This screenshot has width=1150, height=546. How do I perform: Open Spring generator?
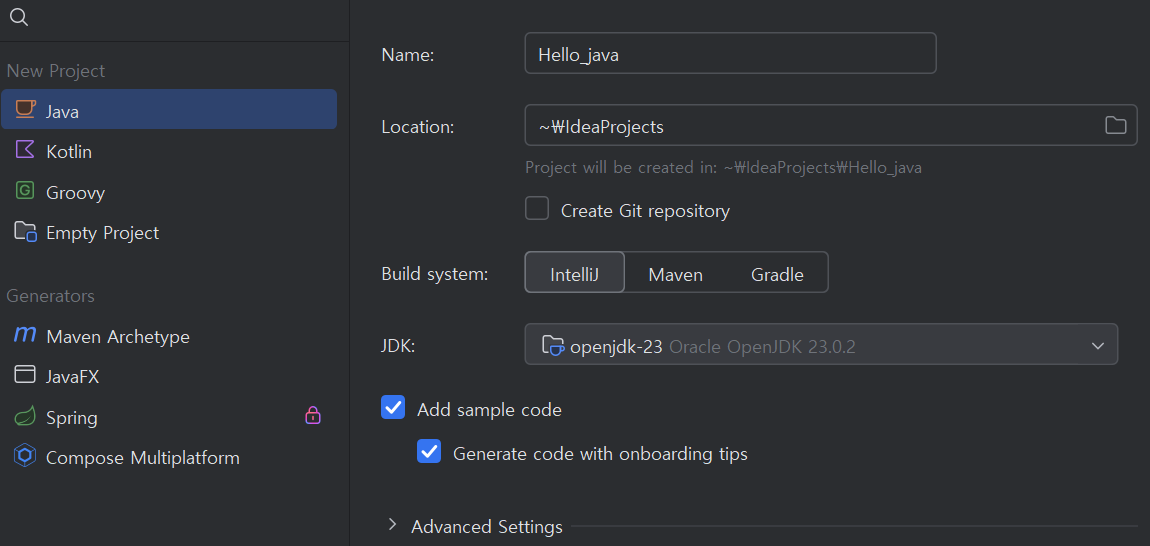[x=169, y=418]
